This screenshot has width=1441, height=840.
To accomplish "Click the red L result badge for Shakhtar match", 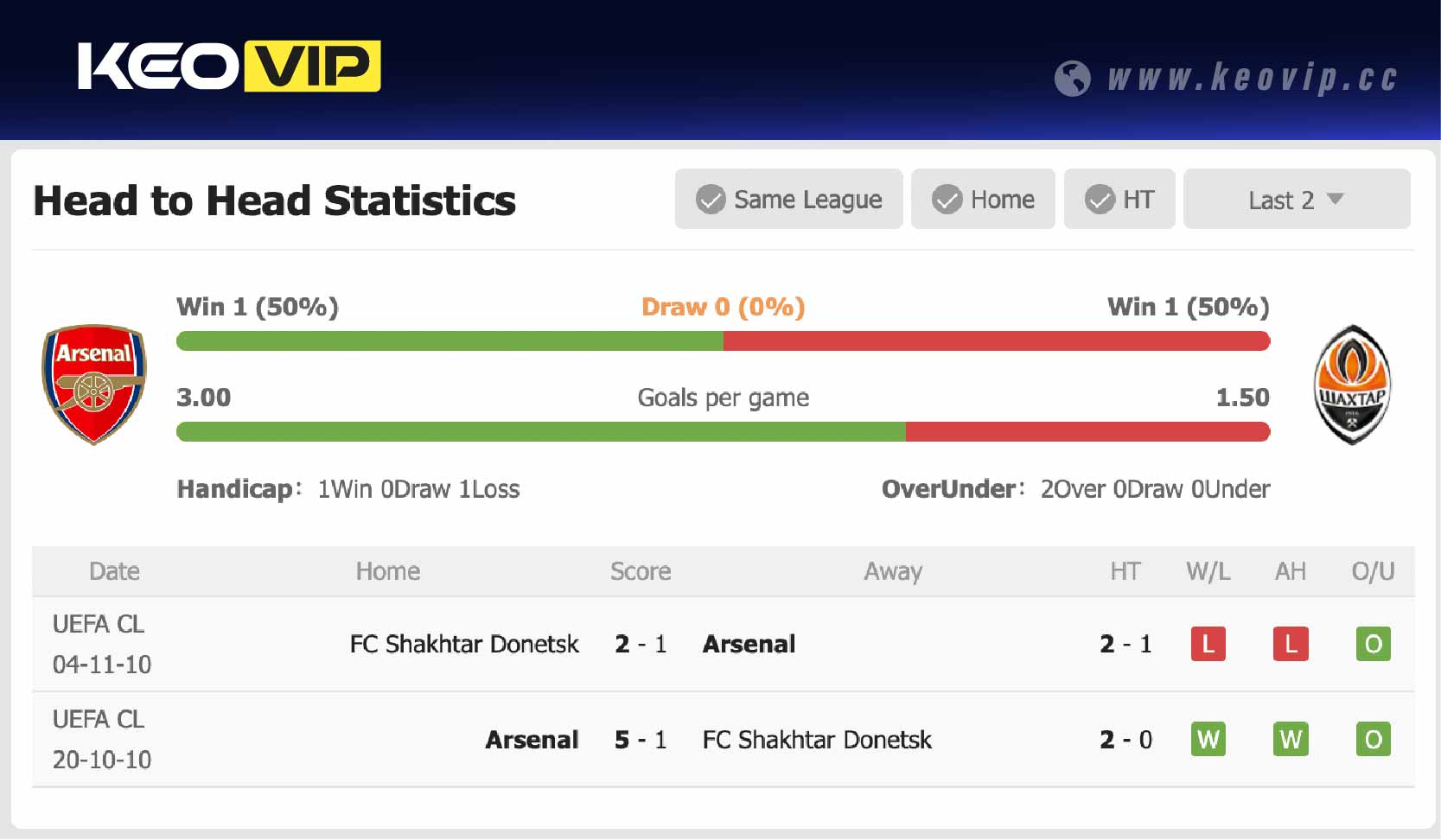I will [x=1208, y=644].
